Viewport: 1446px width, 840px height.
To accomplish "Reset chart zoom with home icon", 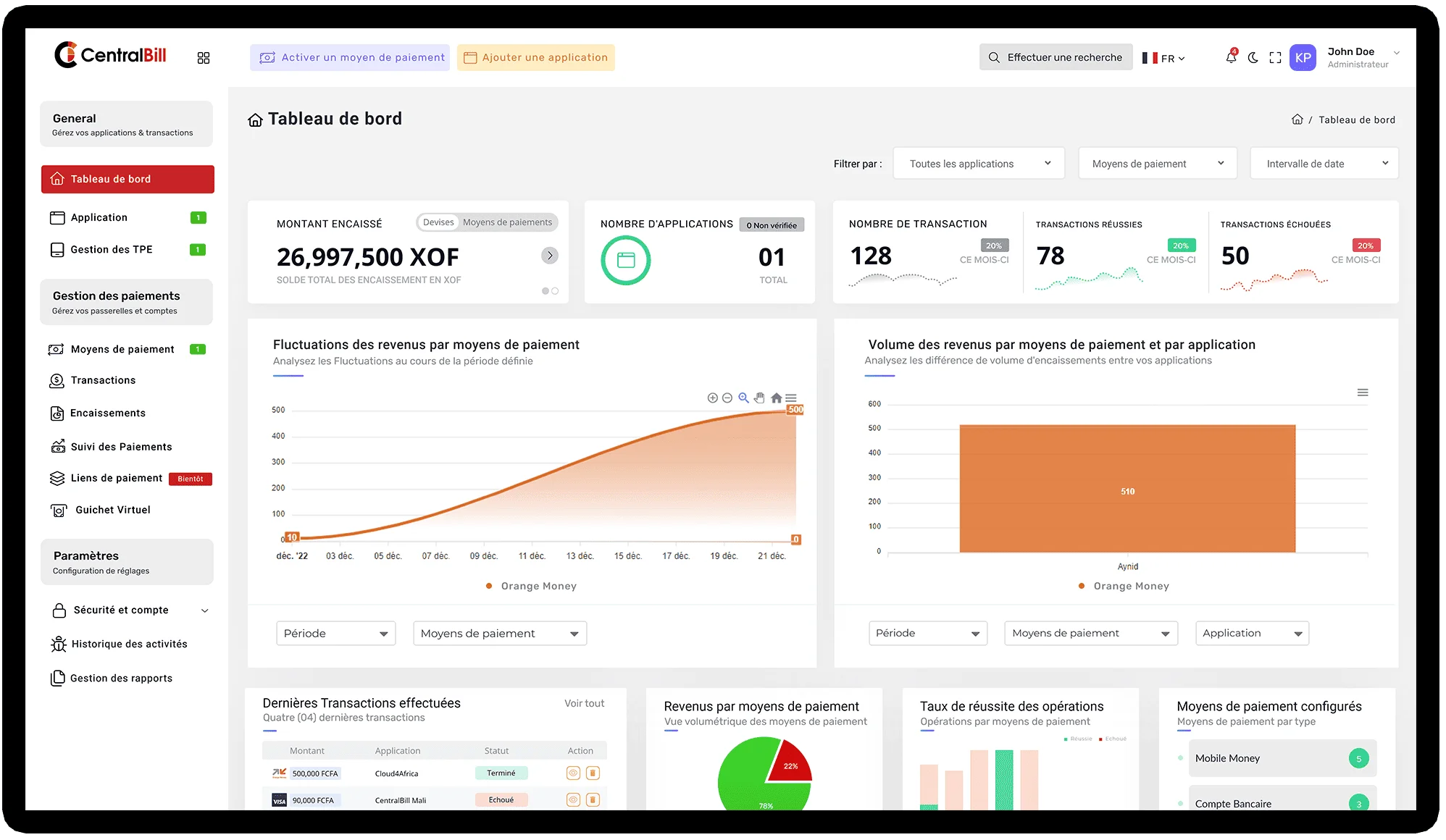I will [x=776, y=398].
